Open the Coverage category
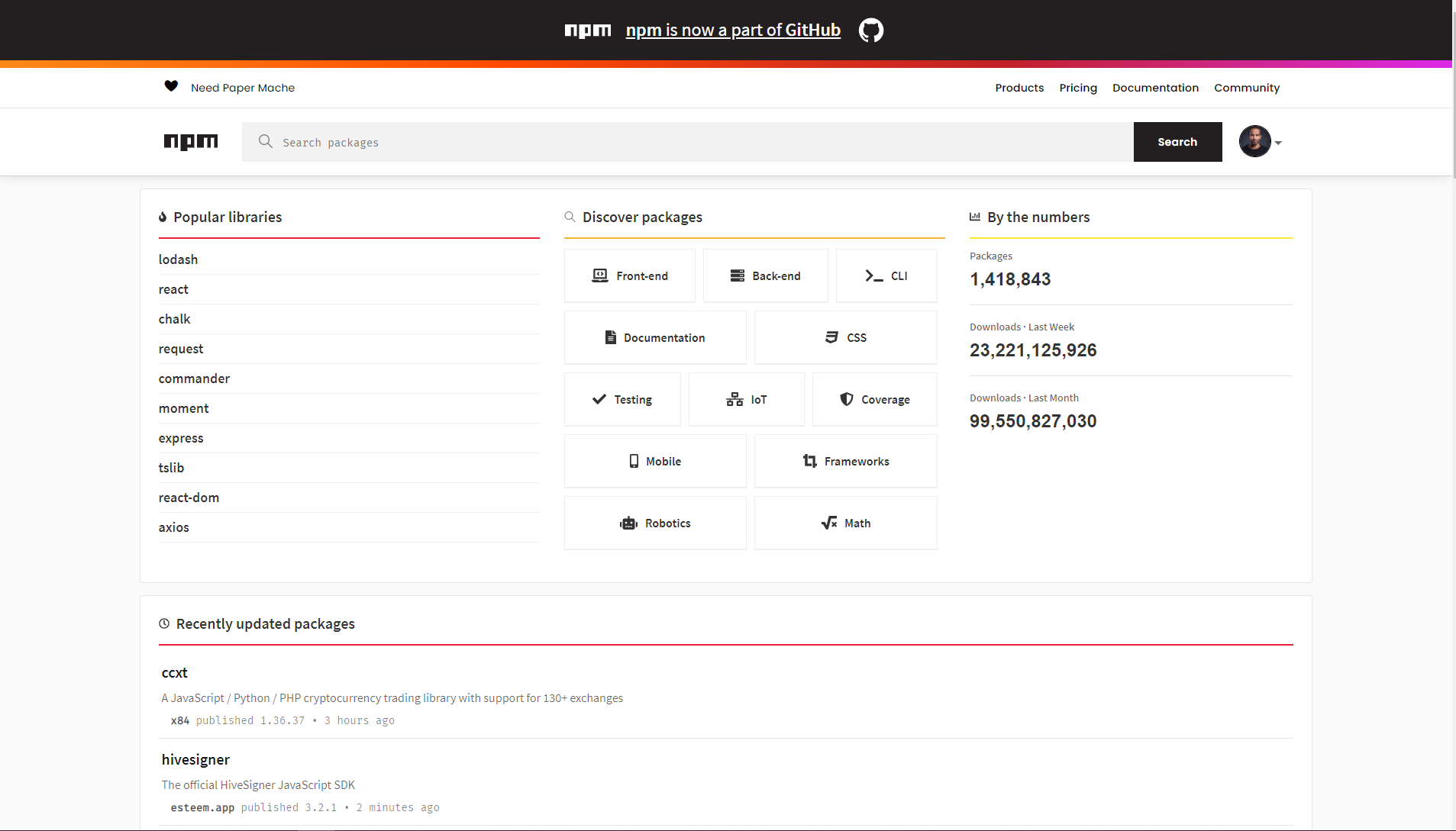Image resolution: width=1456 pixels, height=831 pixels. pos(875,399)
